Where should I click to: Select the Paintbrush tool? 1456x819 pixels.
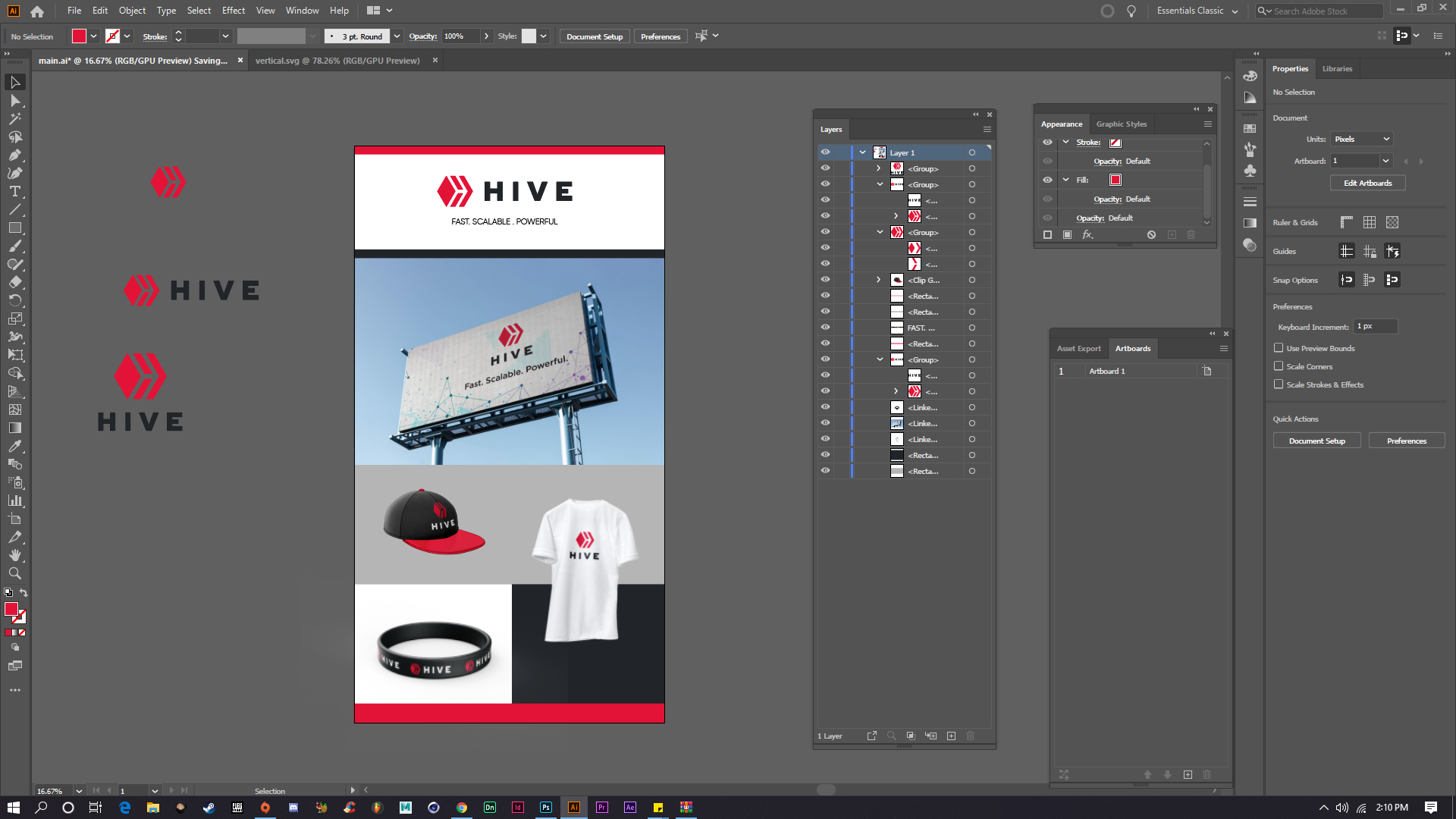[x=15, y=246]
